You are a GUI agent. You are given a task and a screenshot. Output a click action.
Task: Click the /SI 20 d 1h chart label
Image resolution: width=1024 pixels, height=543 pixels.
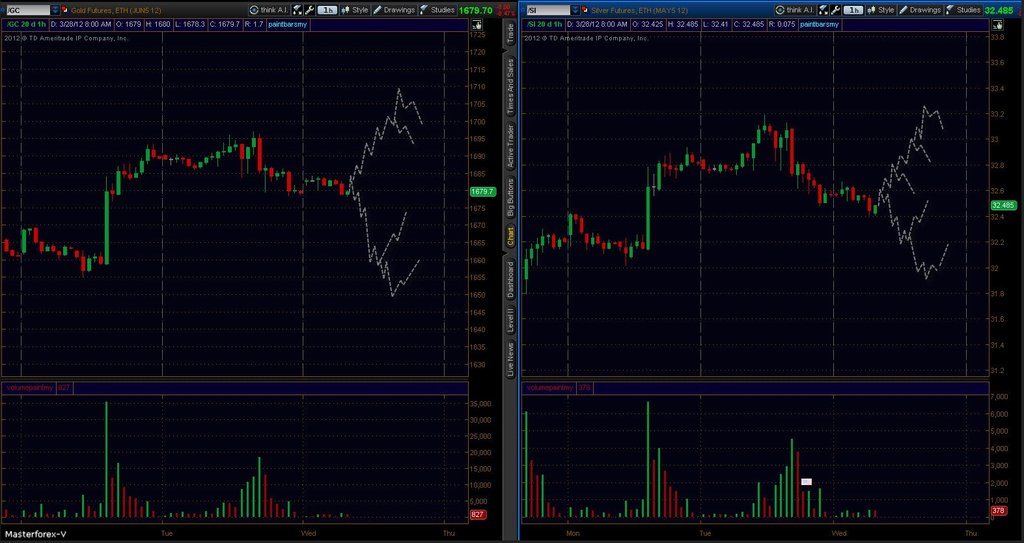click(x=545, y=24)
